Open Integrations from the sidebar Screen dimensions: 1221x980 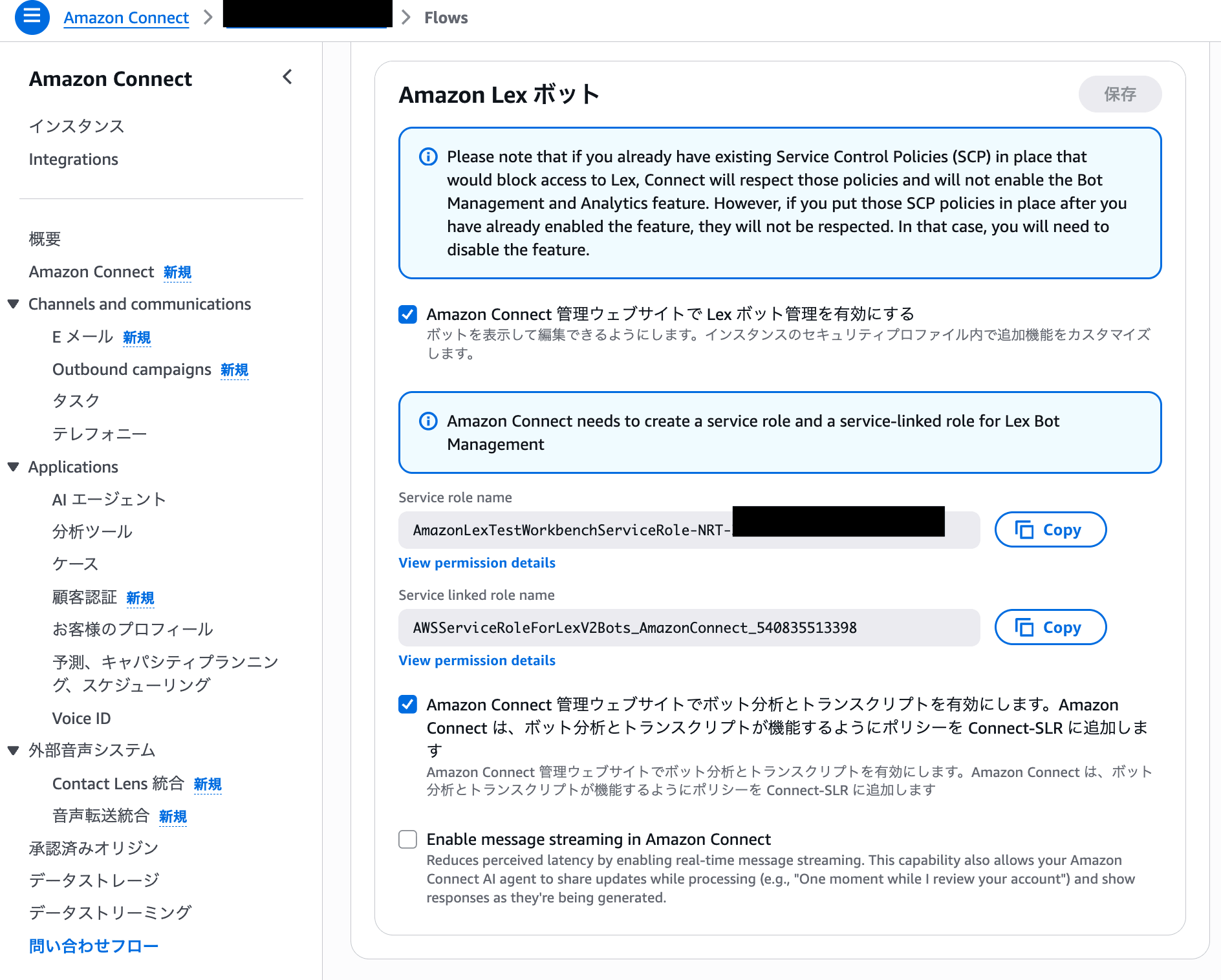tap(73, 159)
